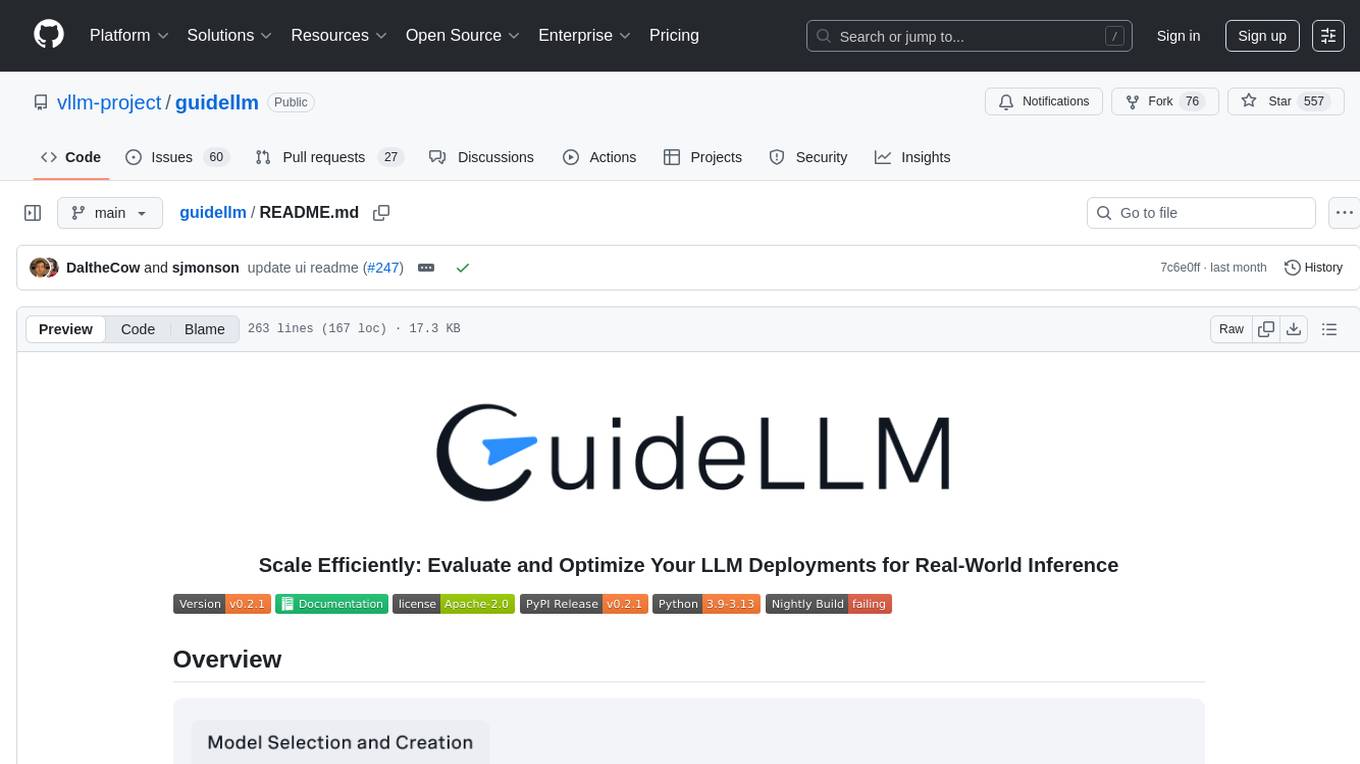Focus the Go to file field
This screenshot has height=764, width=1360.
1201,213
